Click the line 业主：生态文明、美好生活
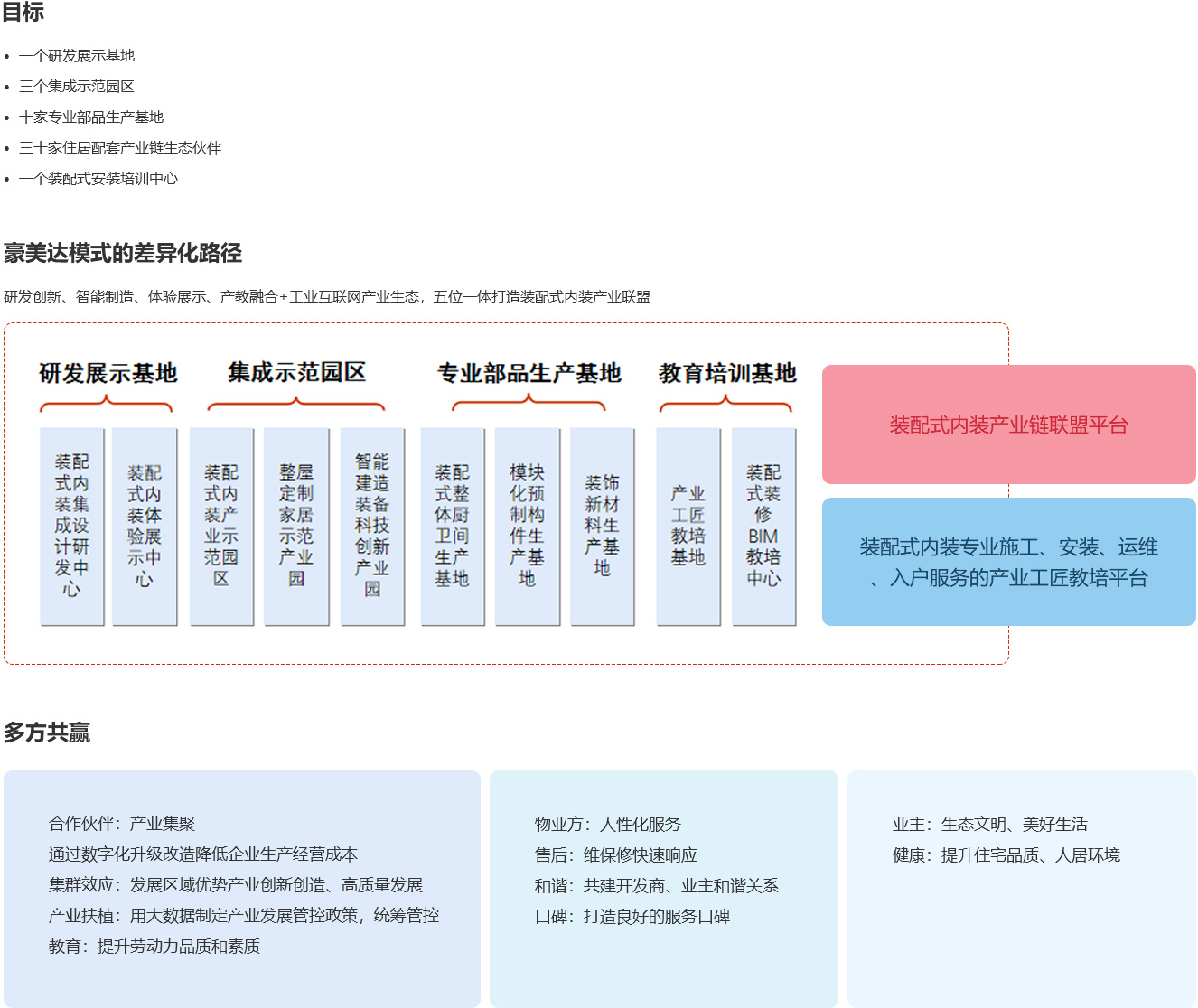The width and height of the screenshot is (1198, 1008). pos(990,825)
